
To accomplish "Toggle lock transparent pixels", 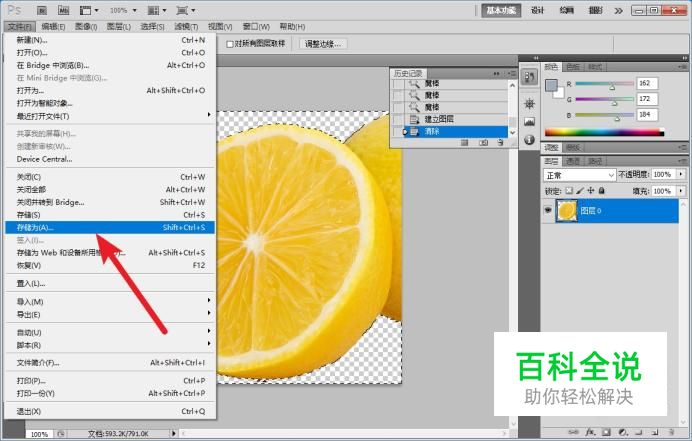I will [x=569, y=191].
